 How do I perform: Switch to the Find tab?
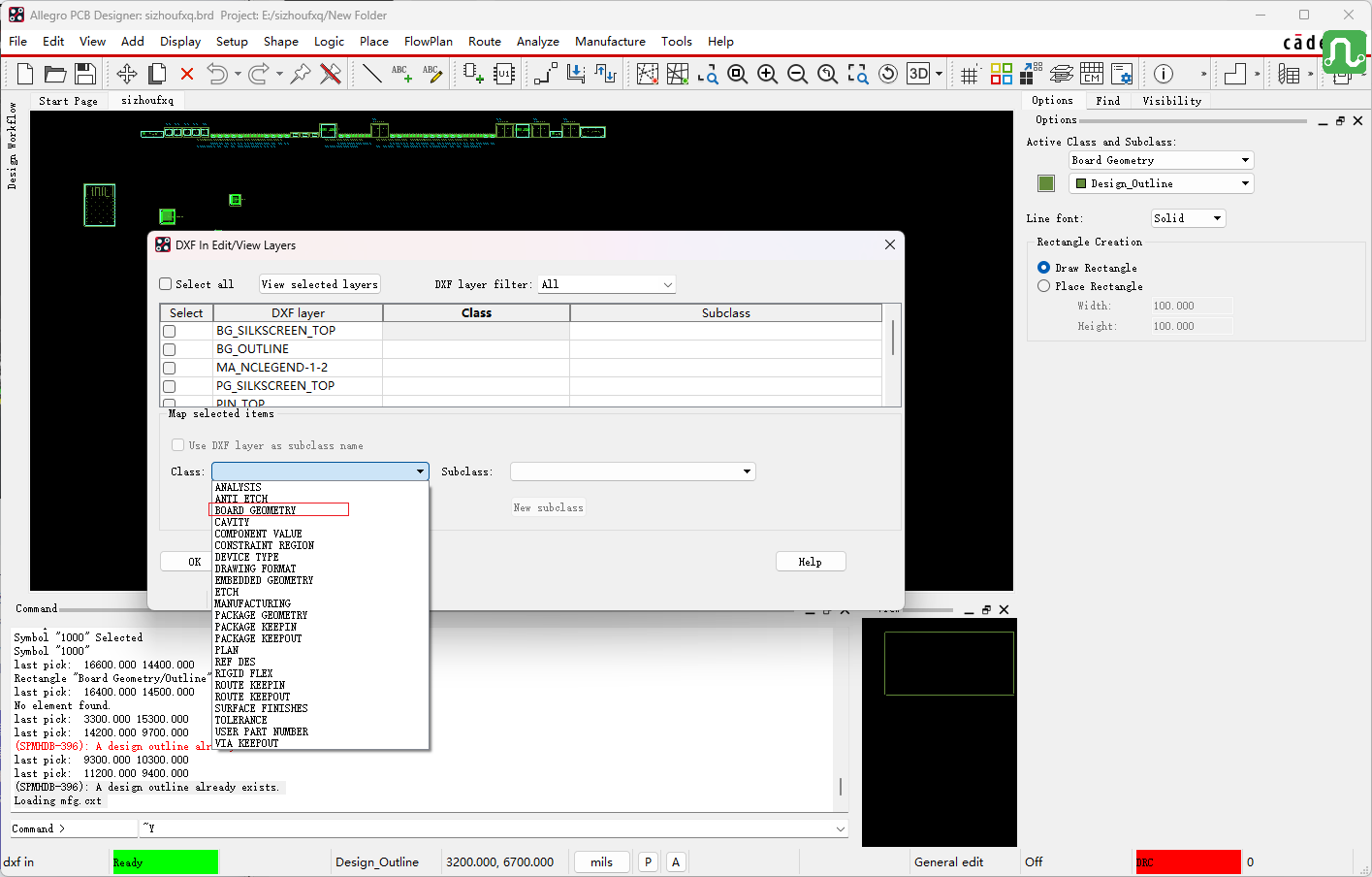tap(1108, 101)
